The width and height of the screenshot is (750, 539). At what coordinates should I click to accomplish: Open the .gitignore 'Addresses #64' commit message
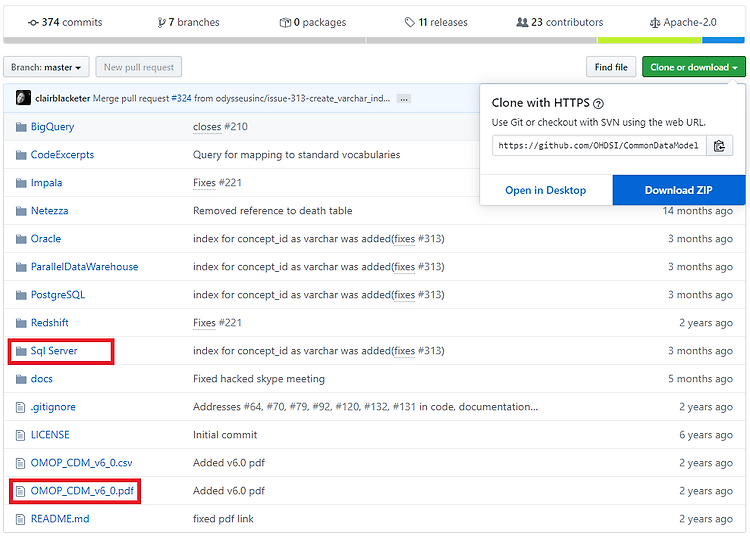tap(365, 407)
